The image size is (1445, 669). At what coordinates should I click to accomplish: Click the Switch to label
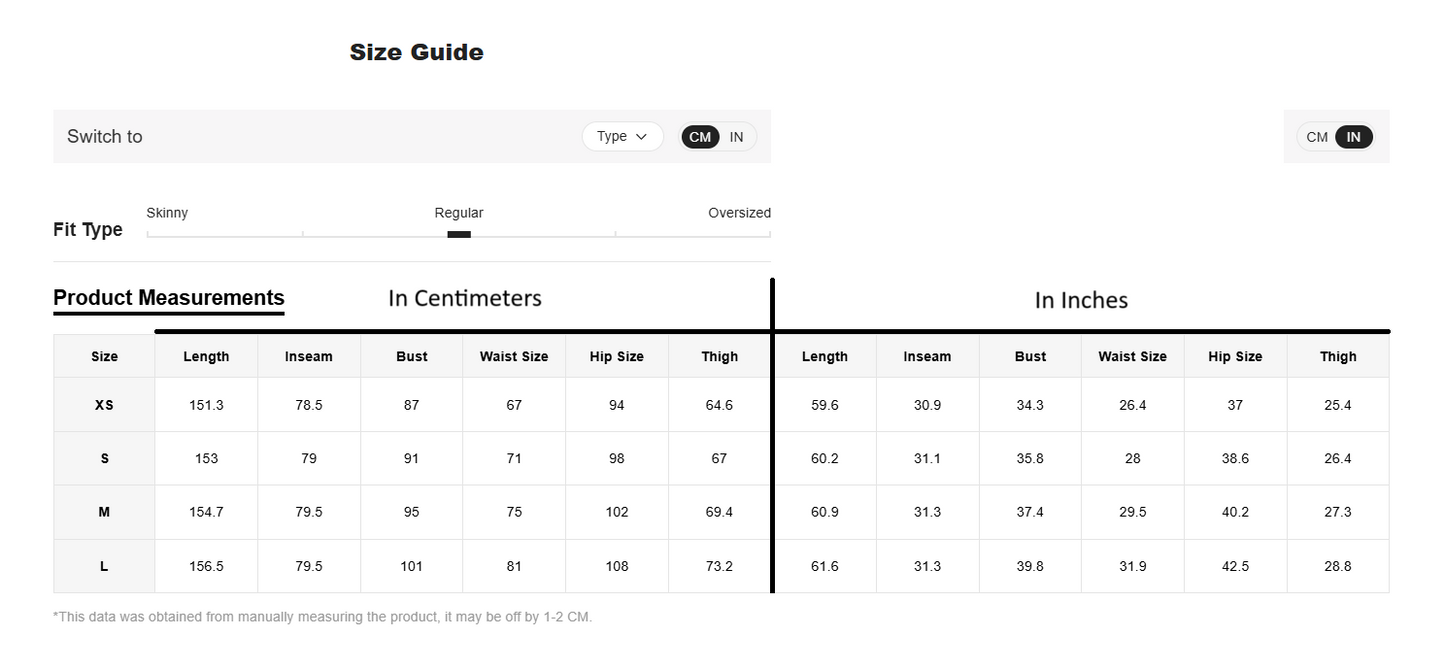coord(104,136)
